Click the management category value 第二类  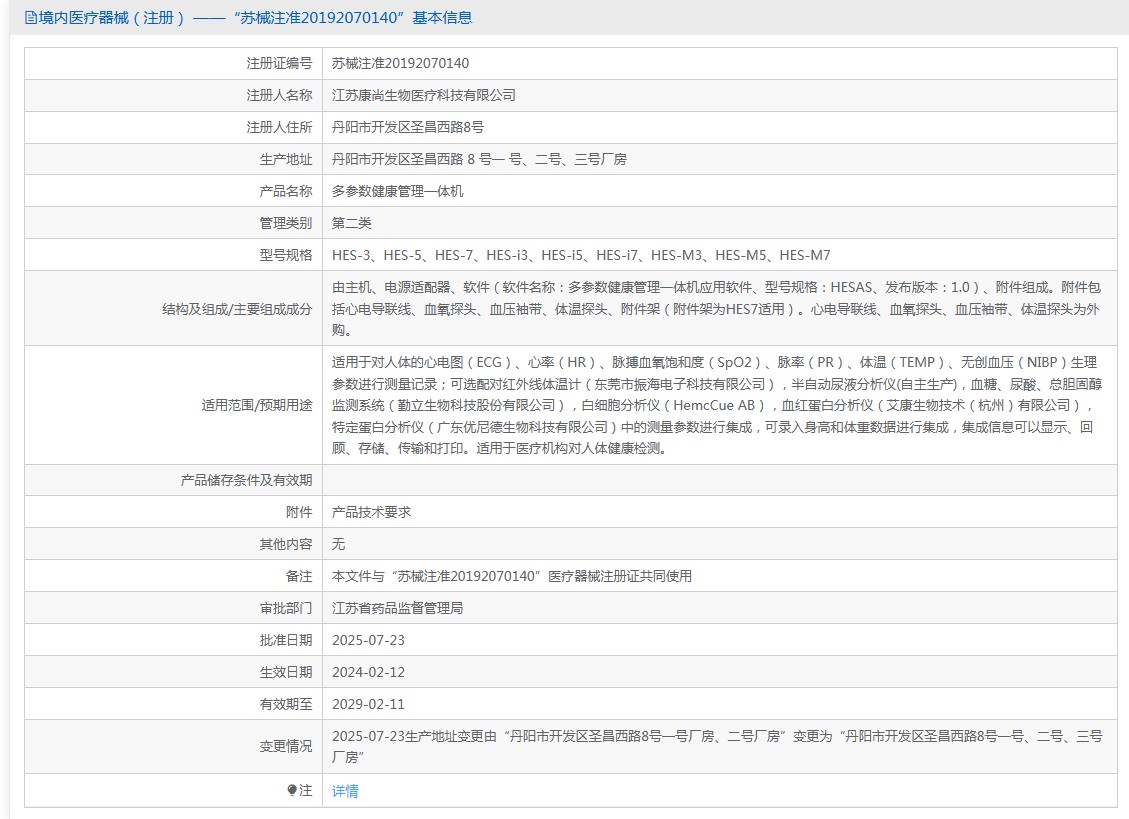point(352,223)
